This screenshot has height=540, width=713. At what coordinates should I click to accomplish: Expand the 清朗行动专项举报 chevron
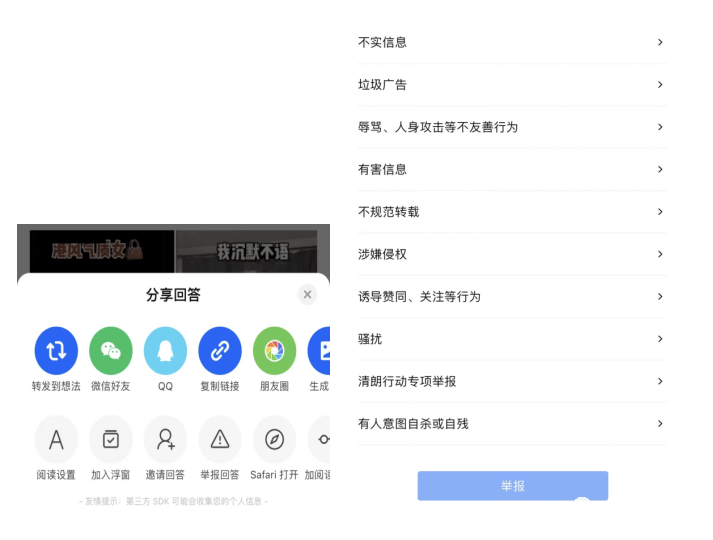(660, 381)
